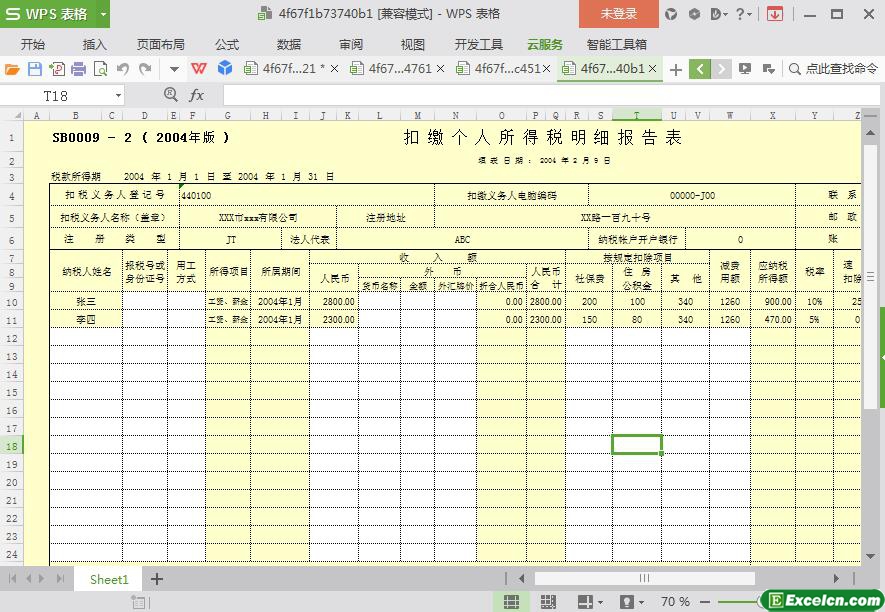Click the Print icon in toolbar
The width and height of the screenshot is (885, 612).
click(78, 69)
